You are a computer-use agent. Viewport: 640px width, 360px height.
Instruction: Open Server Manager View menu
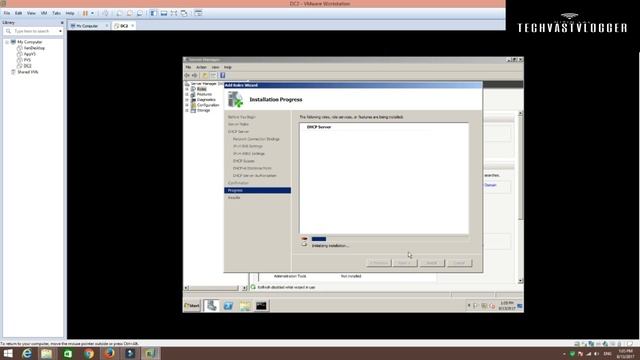click(215, 67)
